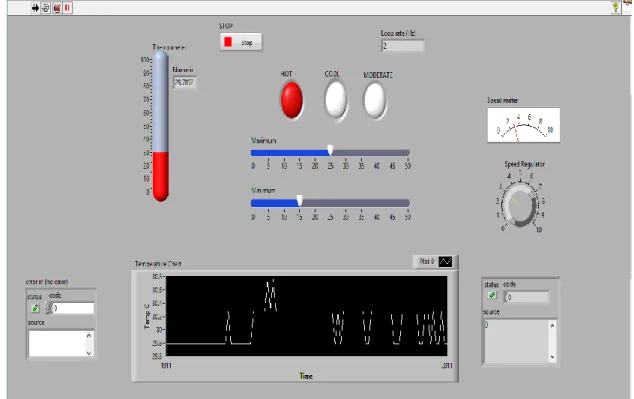Click the Minimum slider thumb

300,201
